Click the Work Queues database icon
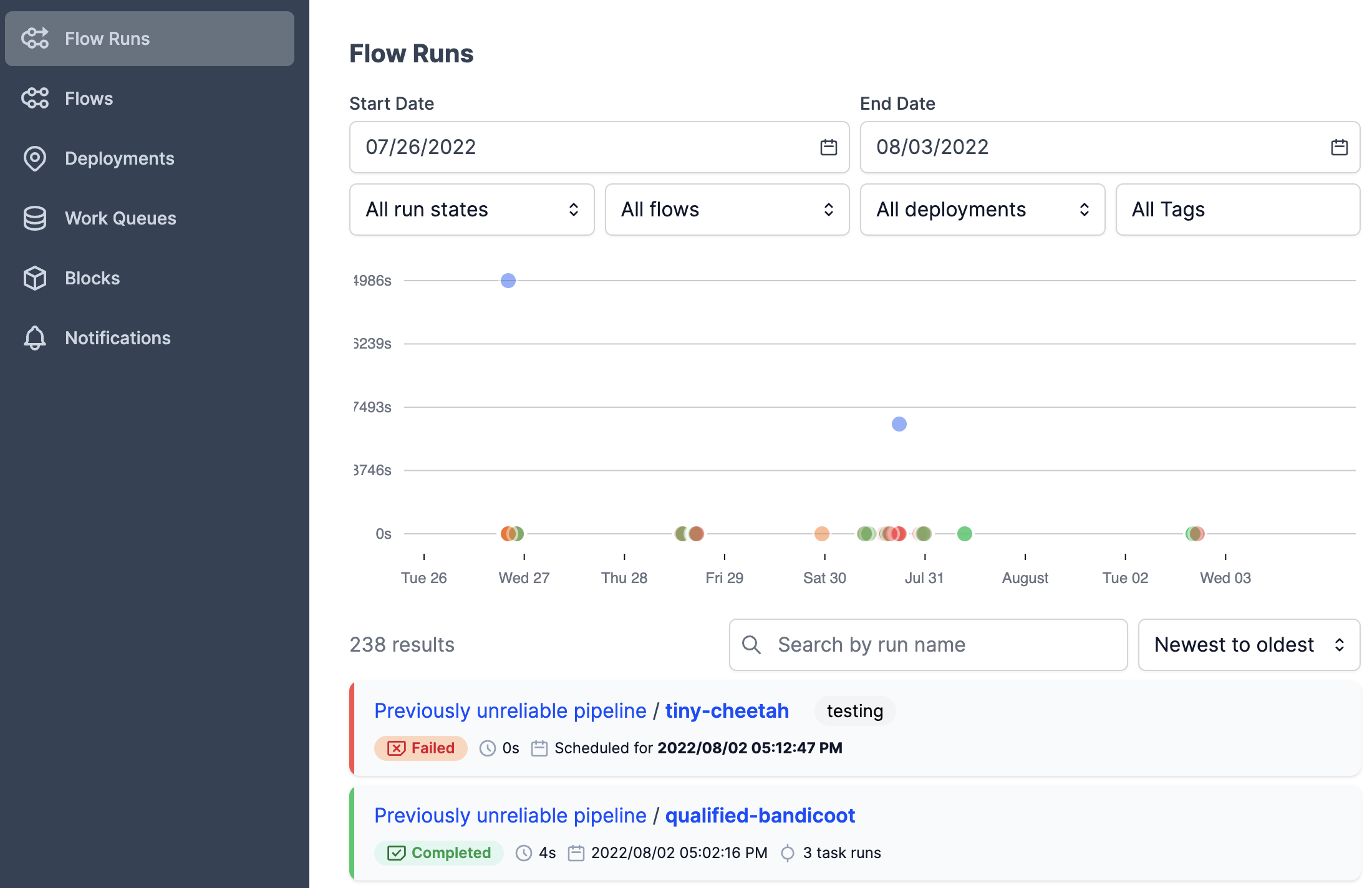The height and width of the screenshot is (888, 1372). click(x=35, y=218)
